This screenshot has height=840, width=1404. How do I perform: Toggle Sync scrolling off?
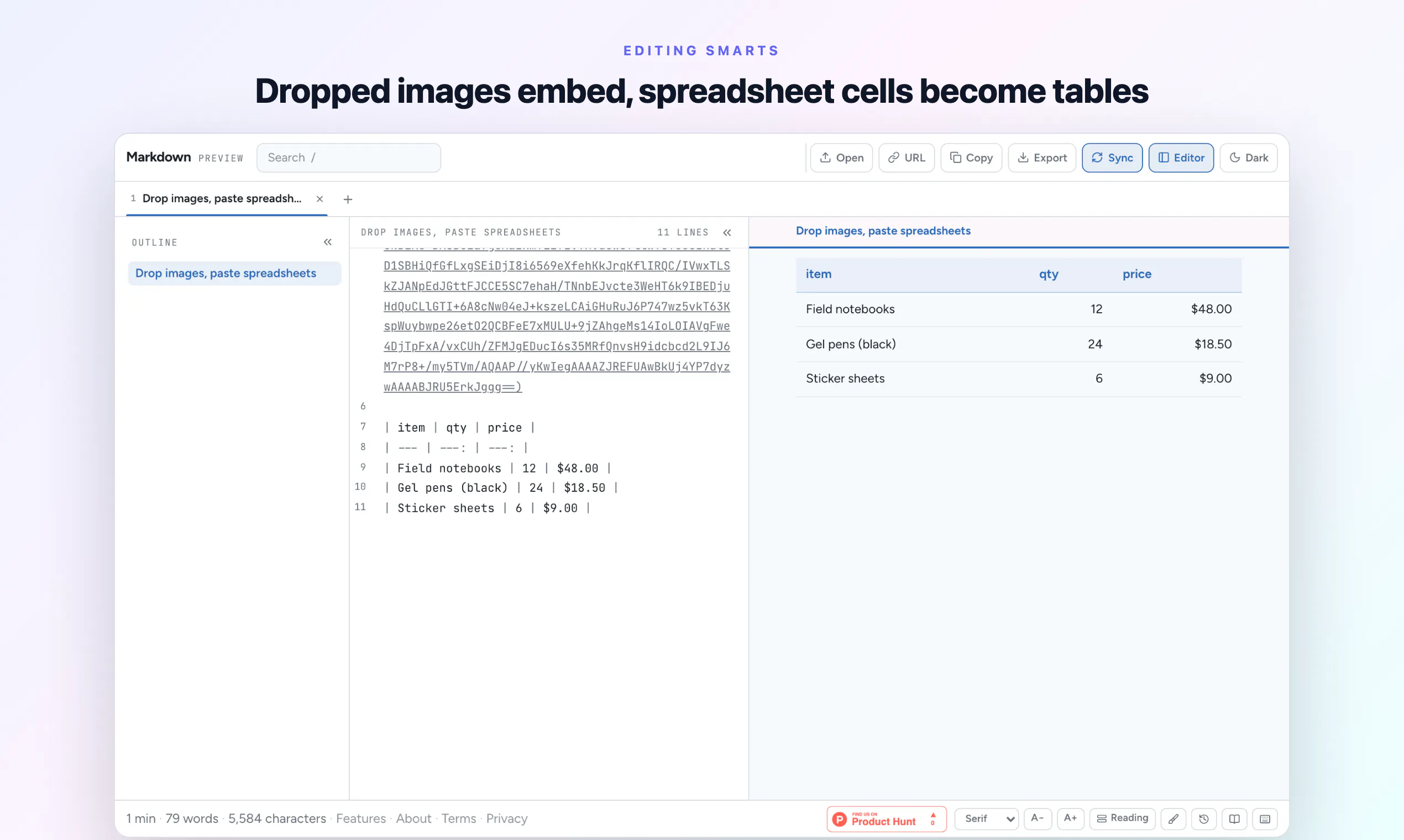click(1112, 158)
